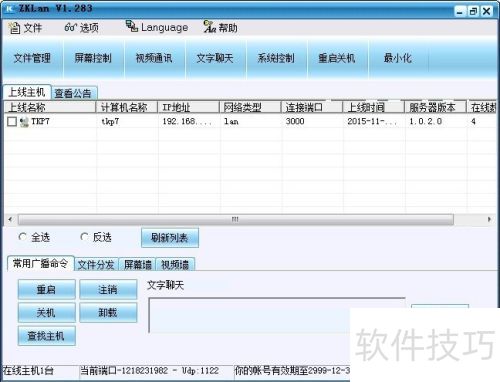Open the 帮助 help icon menu
This screenshot has width=500, height=382.
click(x=210, y=27)
